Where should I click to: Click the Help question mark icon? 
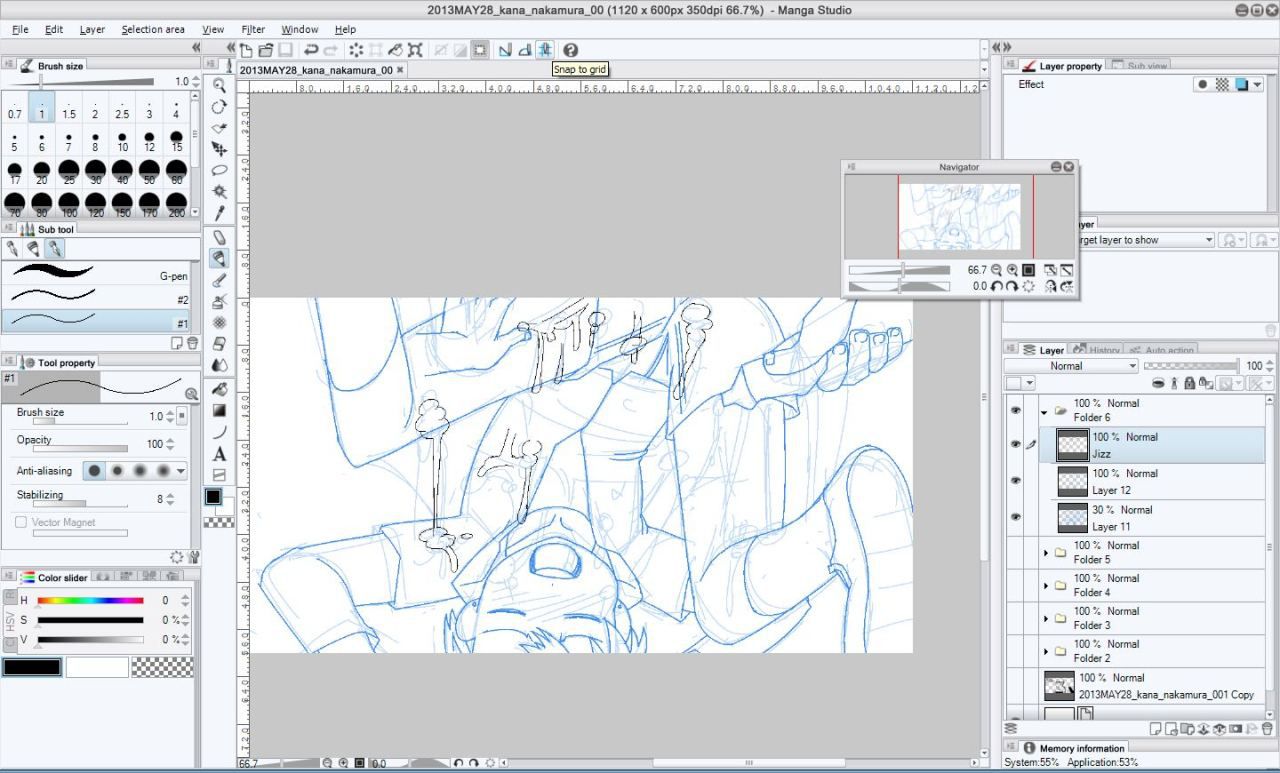pyautogui.click(x=570, y=49)
